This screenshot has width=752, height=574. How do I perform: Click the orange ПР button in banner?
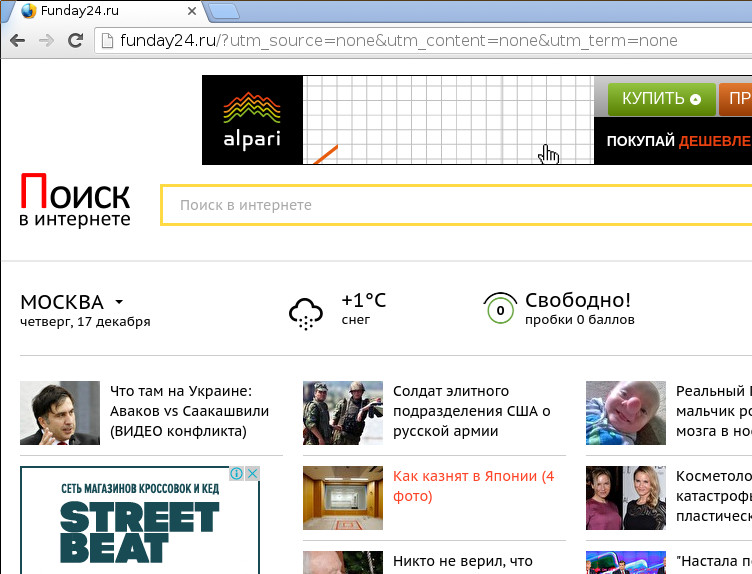736,99
